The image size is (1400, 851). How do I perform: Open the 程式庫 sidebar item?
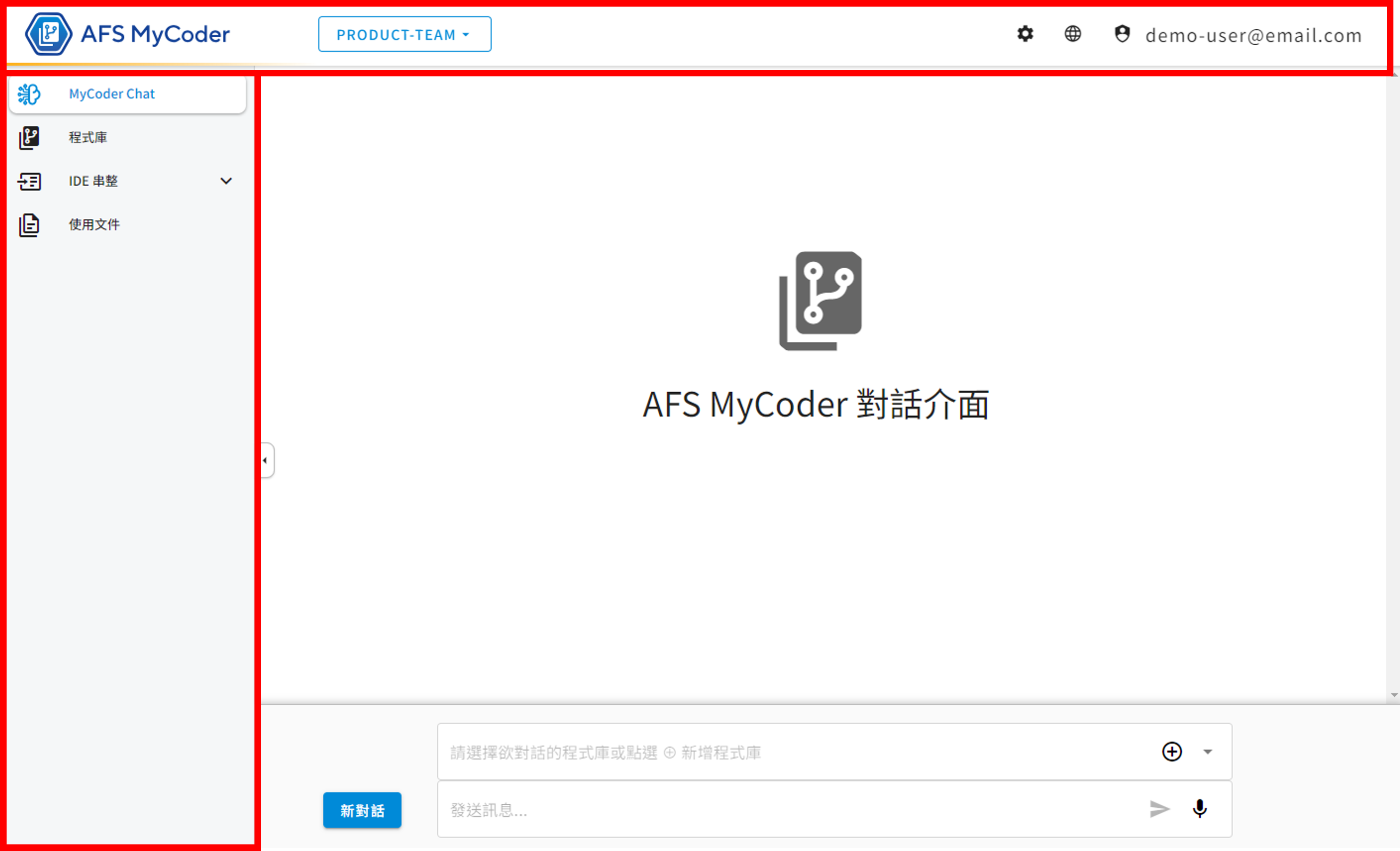coord(128,138)
